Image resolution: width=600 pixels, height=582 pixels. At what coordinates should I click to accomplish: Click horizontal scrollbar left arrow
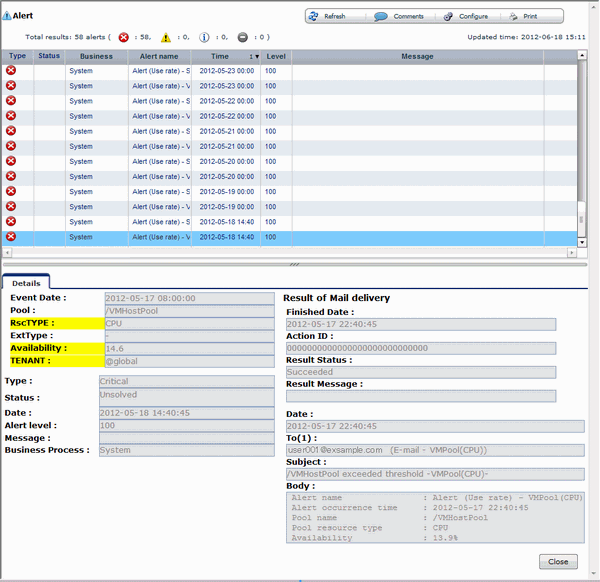coord(7,253)
